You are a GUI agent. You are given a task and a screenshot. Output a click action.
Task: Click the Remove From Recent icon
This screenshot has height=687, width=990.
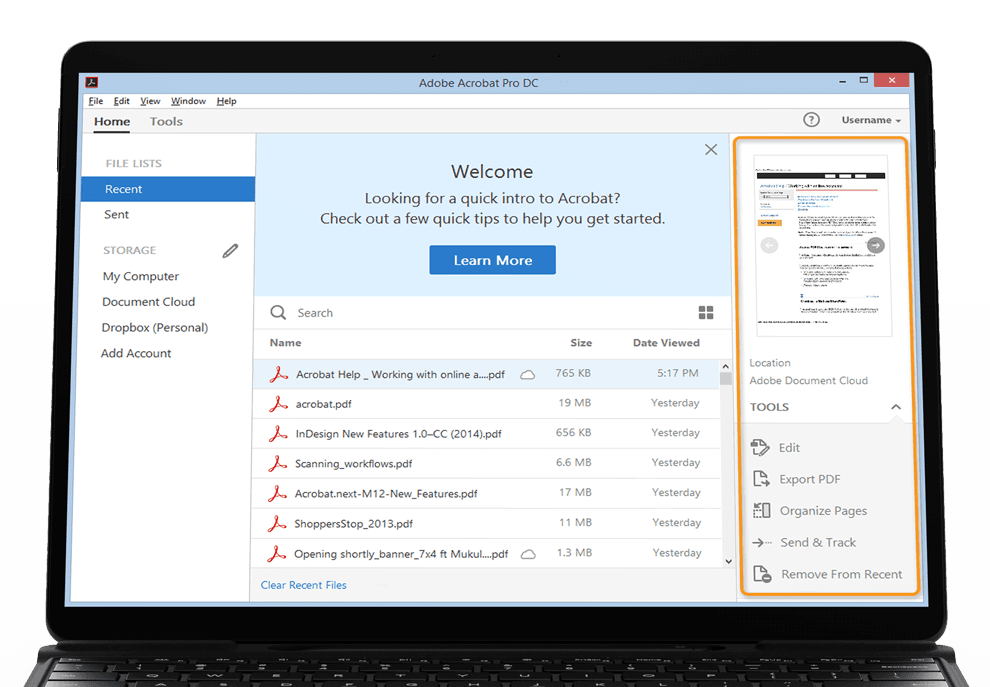coord(763,574)
